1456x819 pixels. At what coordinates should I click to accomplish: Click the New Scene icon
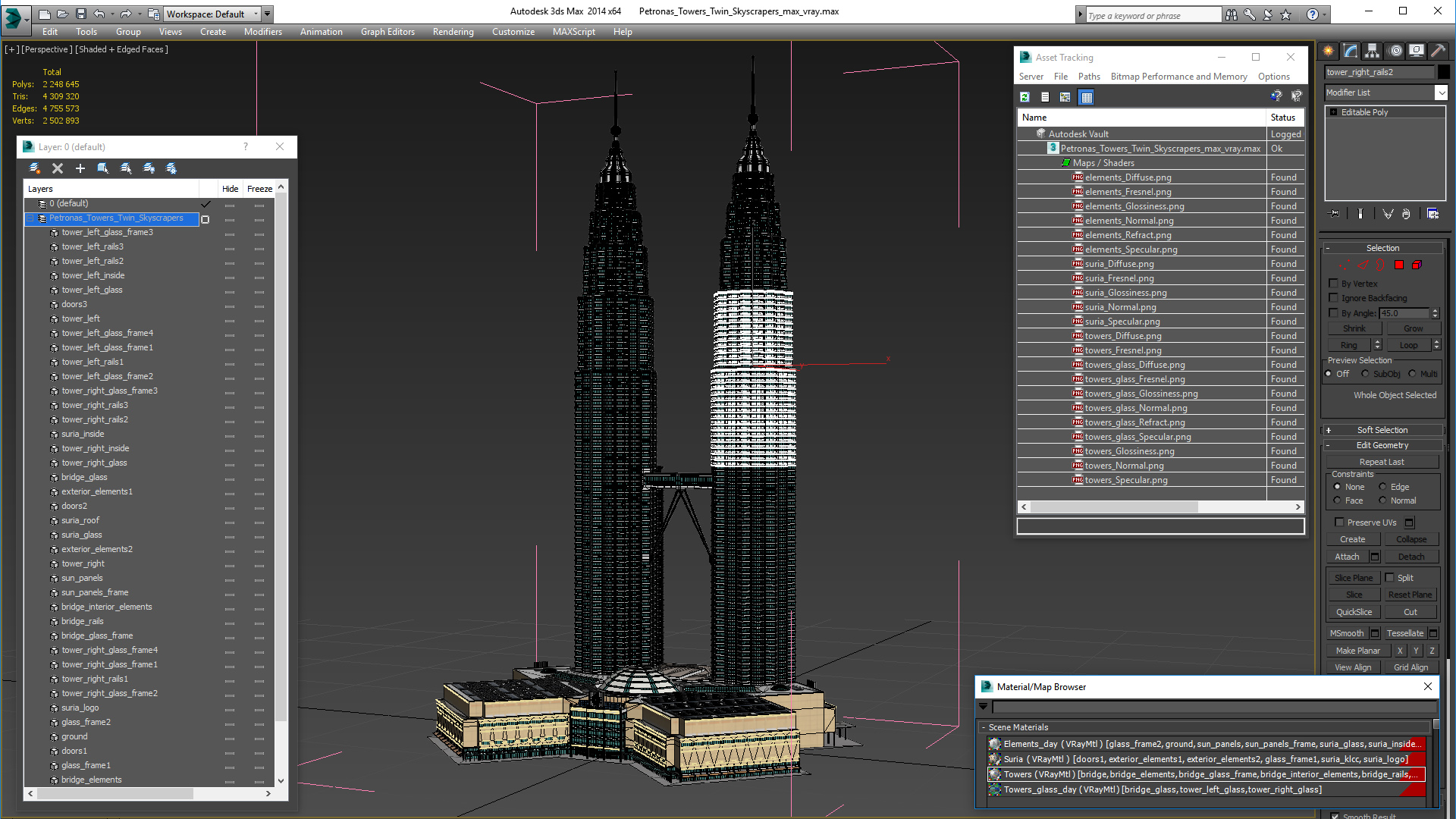click(x=45, y=14)
